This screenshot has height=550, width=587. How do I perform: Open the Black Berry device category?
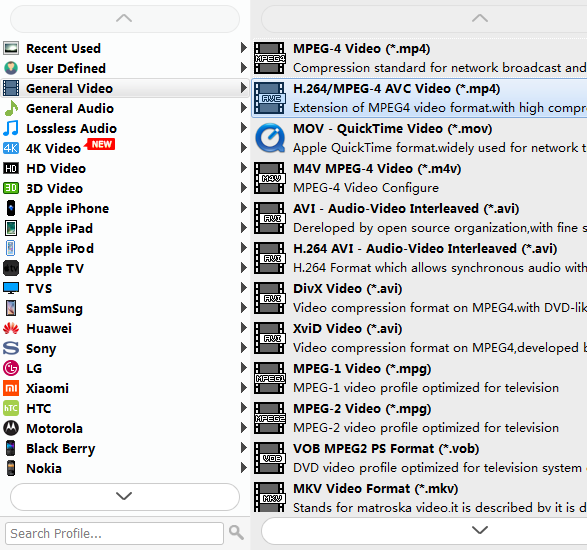point(125,448)
